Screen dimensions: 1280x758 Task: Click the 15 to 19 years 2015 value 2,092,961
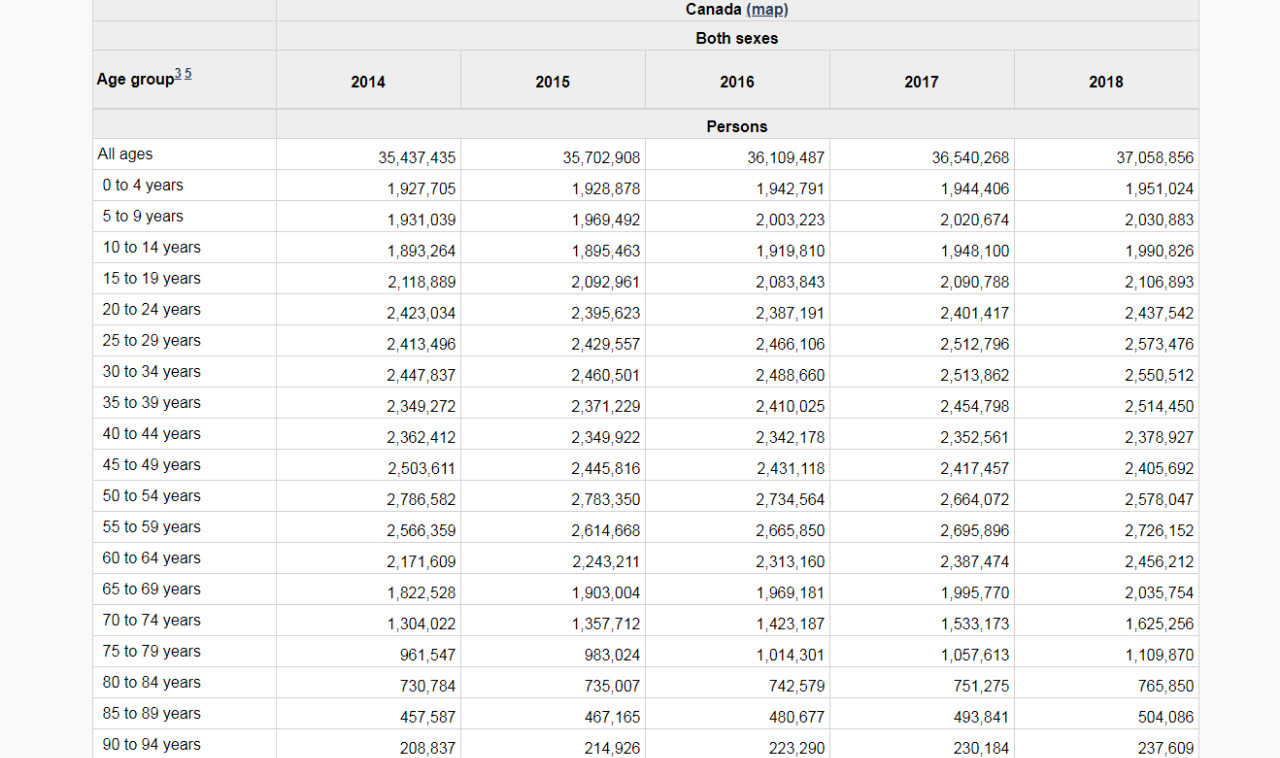click(x=605, y=282)
